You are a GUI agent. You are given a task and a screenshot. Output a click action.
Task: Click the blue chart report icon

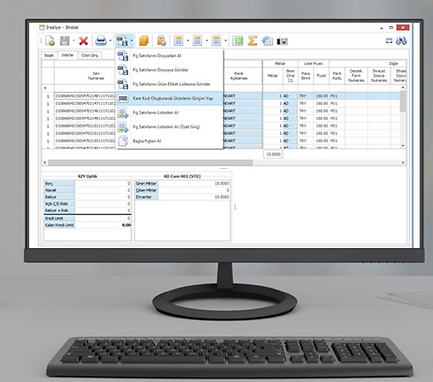click(267, 41)
